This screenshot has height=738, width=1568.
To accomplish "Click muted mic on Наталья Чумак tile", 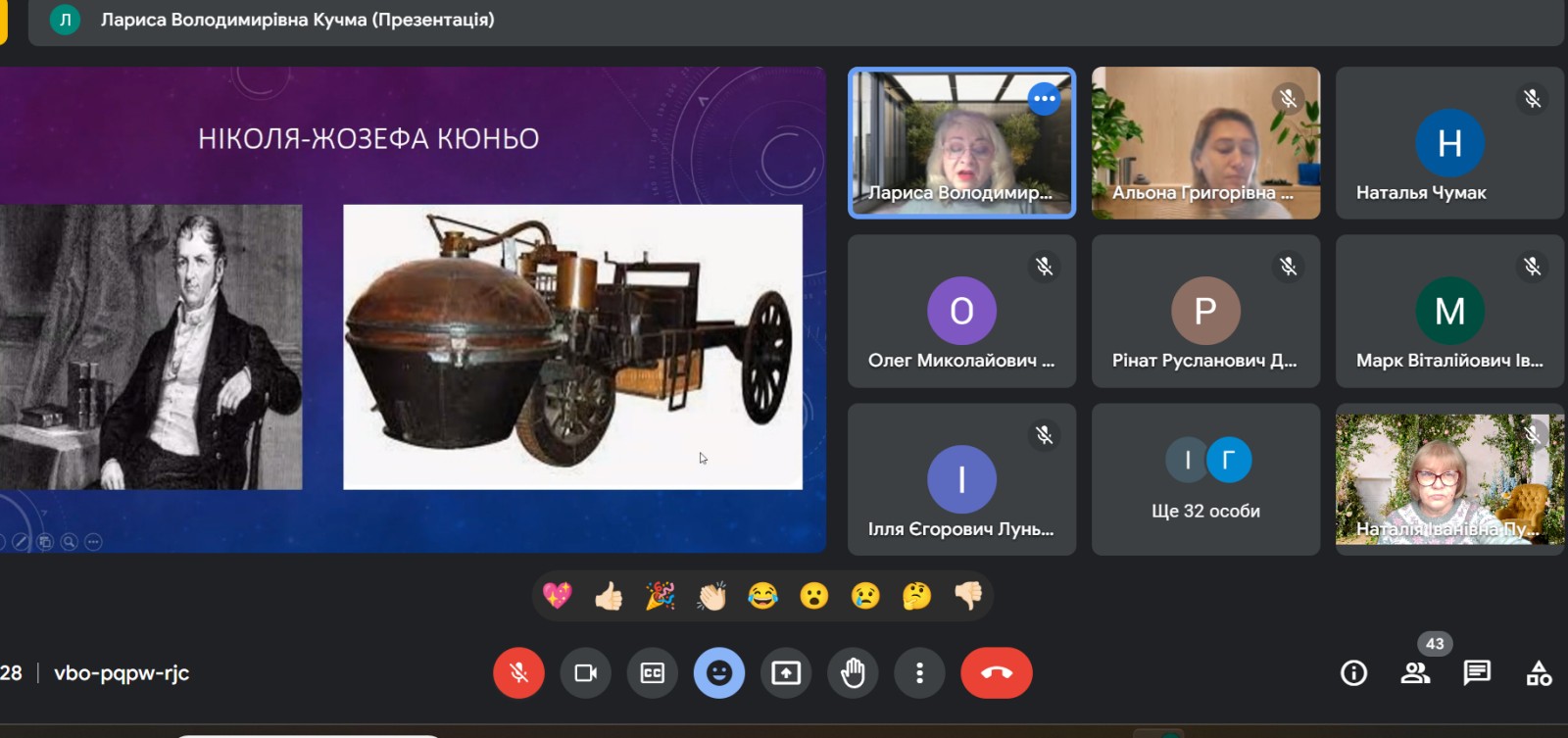I will 1532,98.
